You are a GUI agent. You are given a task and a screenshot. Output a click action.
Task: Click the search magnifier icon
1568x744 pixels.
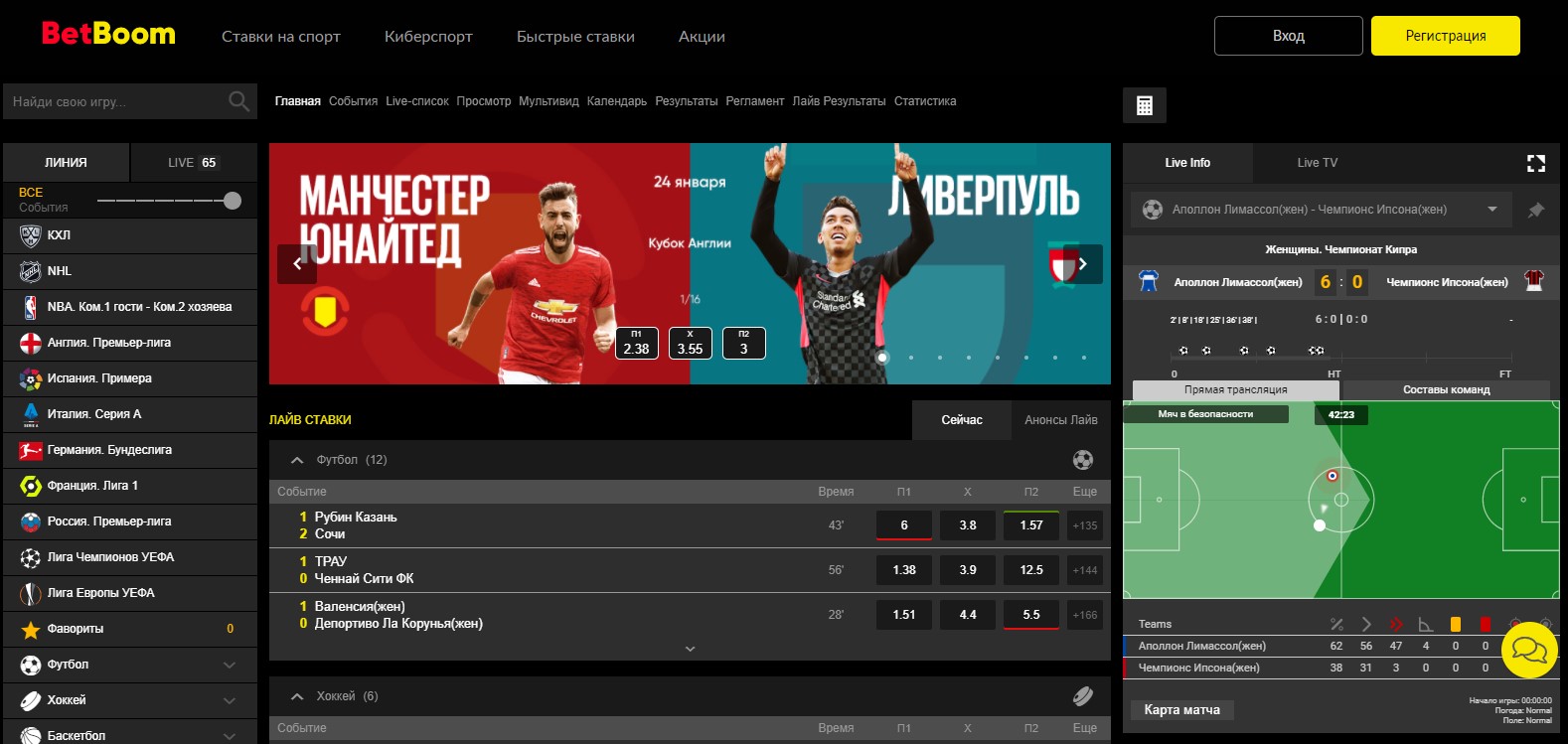click(238, 101)
